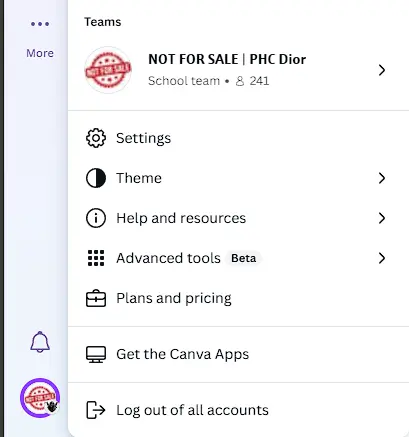Click the Help info circle icon

coord(96,218)
